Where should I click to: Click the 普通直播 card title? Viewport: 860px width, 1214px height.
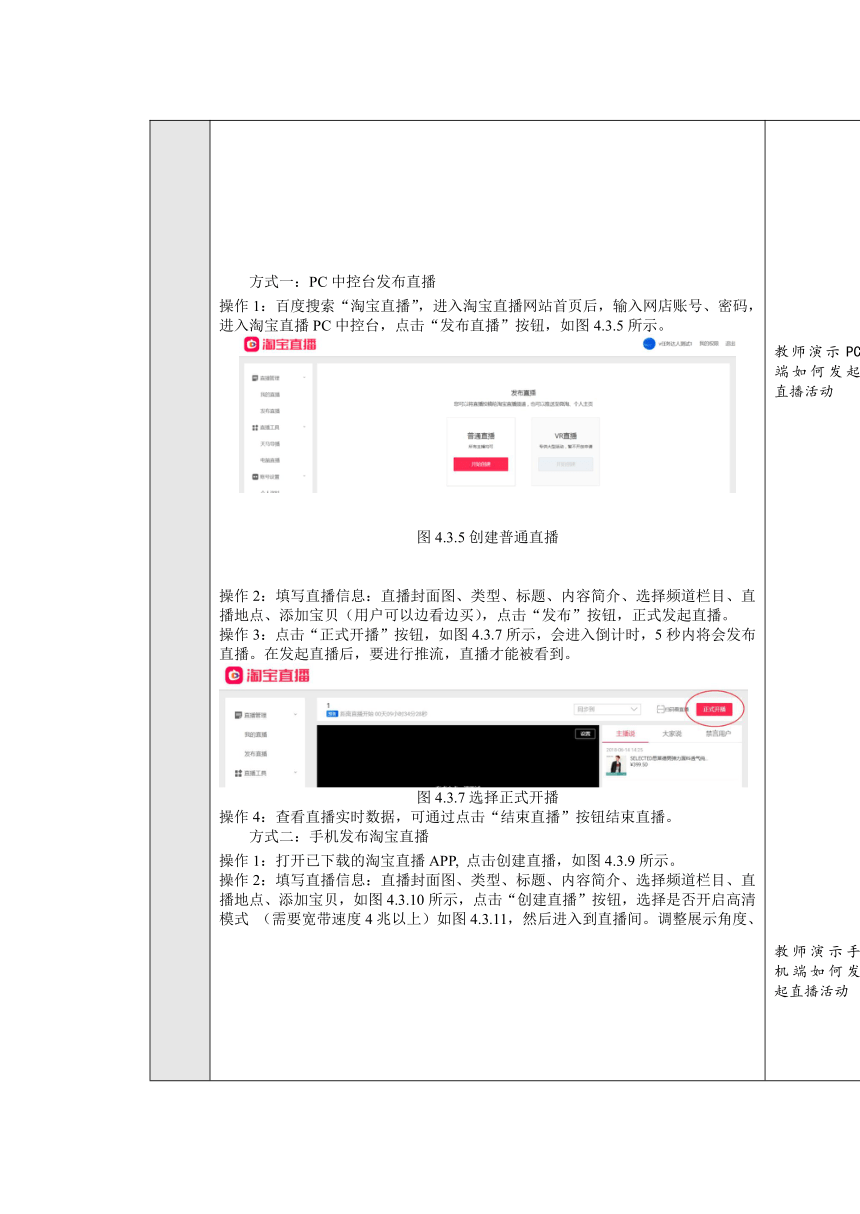point(481,436)
